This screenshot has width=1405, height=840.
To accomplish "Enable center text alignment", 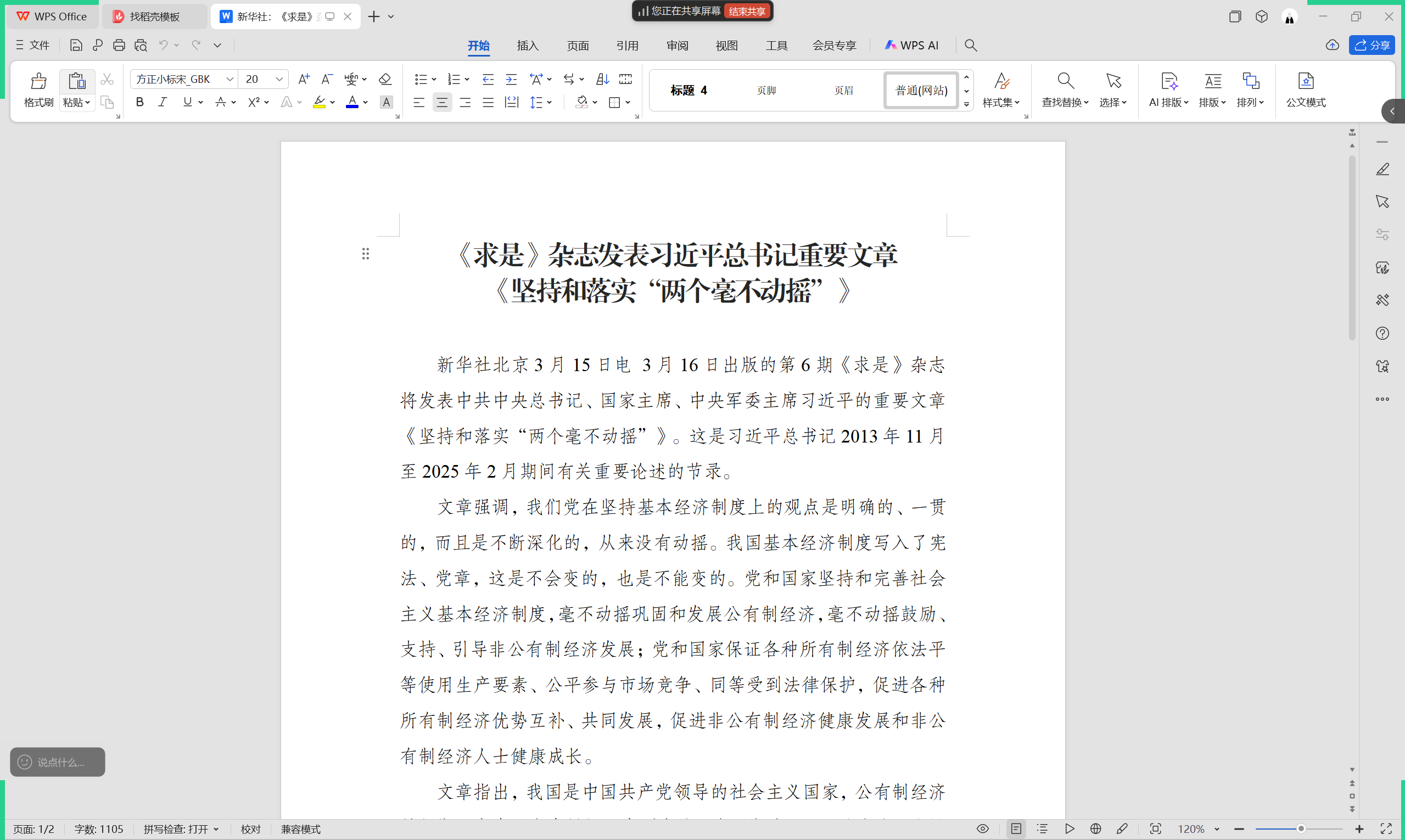I will tap(442, 103).
